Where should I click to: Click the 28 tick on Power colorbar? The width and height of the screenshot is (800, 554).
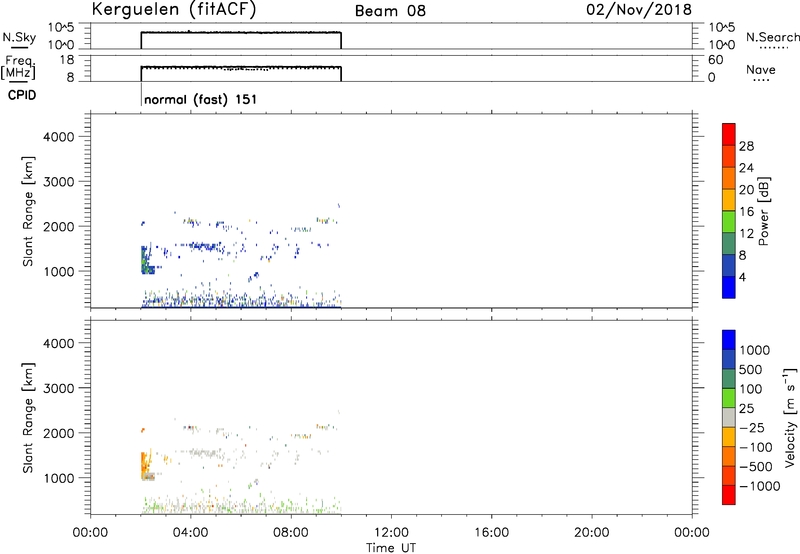[x=746, y=146]
